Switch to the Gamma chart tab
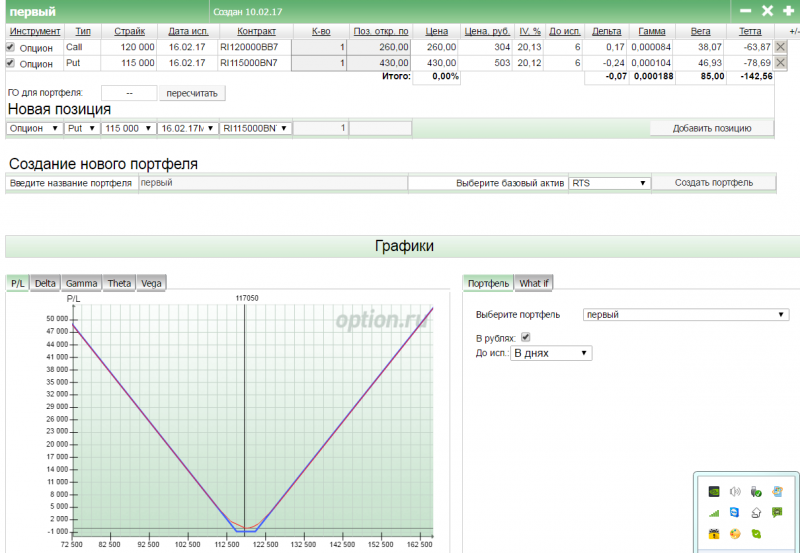Viewport: 800px width, 553px height. click(81, 283)
